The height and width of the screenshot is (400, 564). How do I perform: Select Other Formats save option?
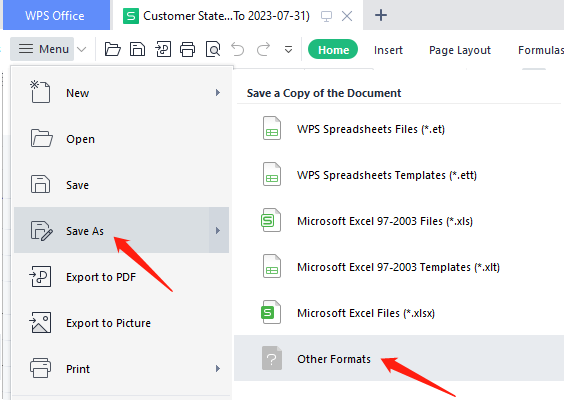tap(399, 358)
